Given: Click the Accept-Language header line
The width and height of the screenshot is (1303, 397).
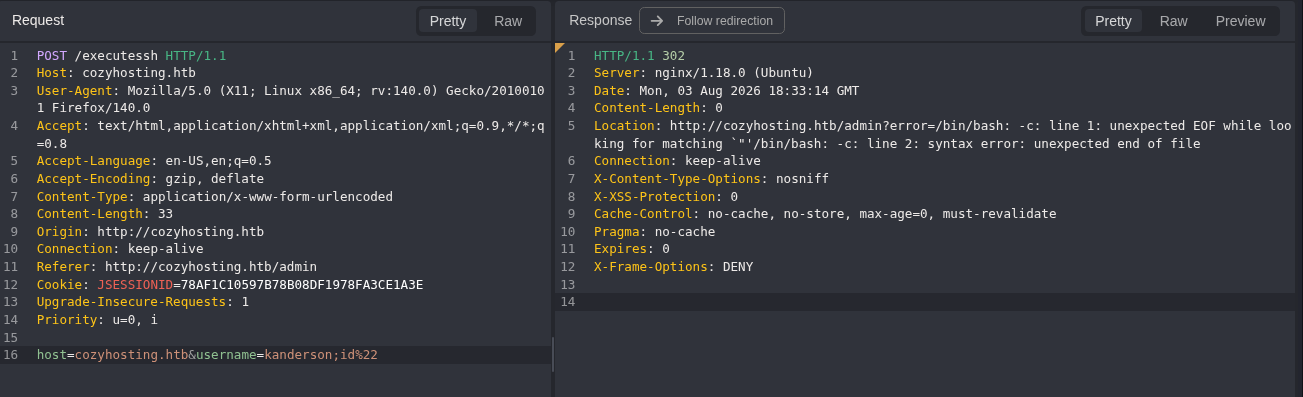Looking at the screenshot, I should coord(154,161).
